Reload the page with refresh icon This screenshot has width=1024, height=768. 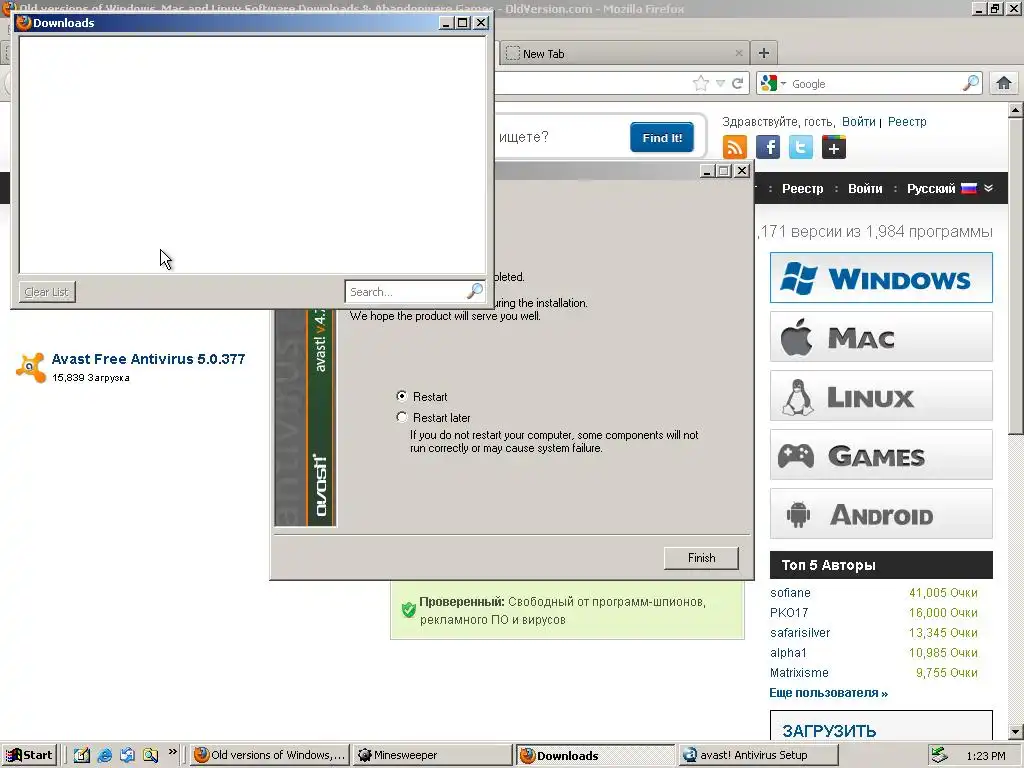click(737, 83)
